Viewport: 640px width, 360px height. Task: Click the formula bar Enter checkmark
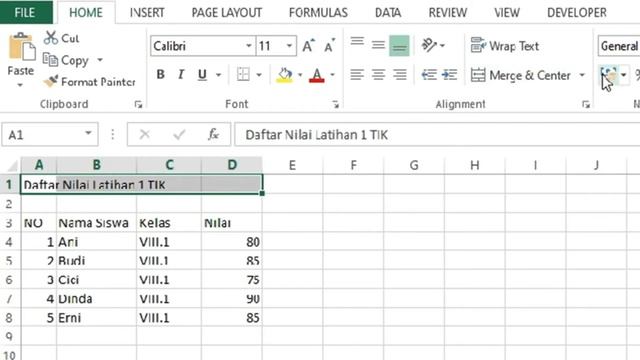pos(179,134)
